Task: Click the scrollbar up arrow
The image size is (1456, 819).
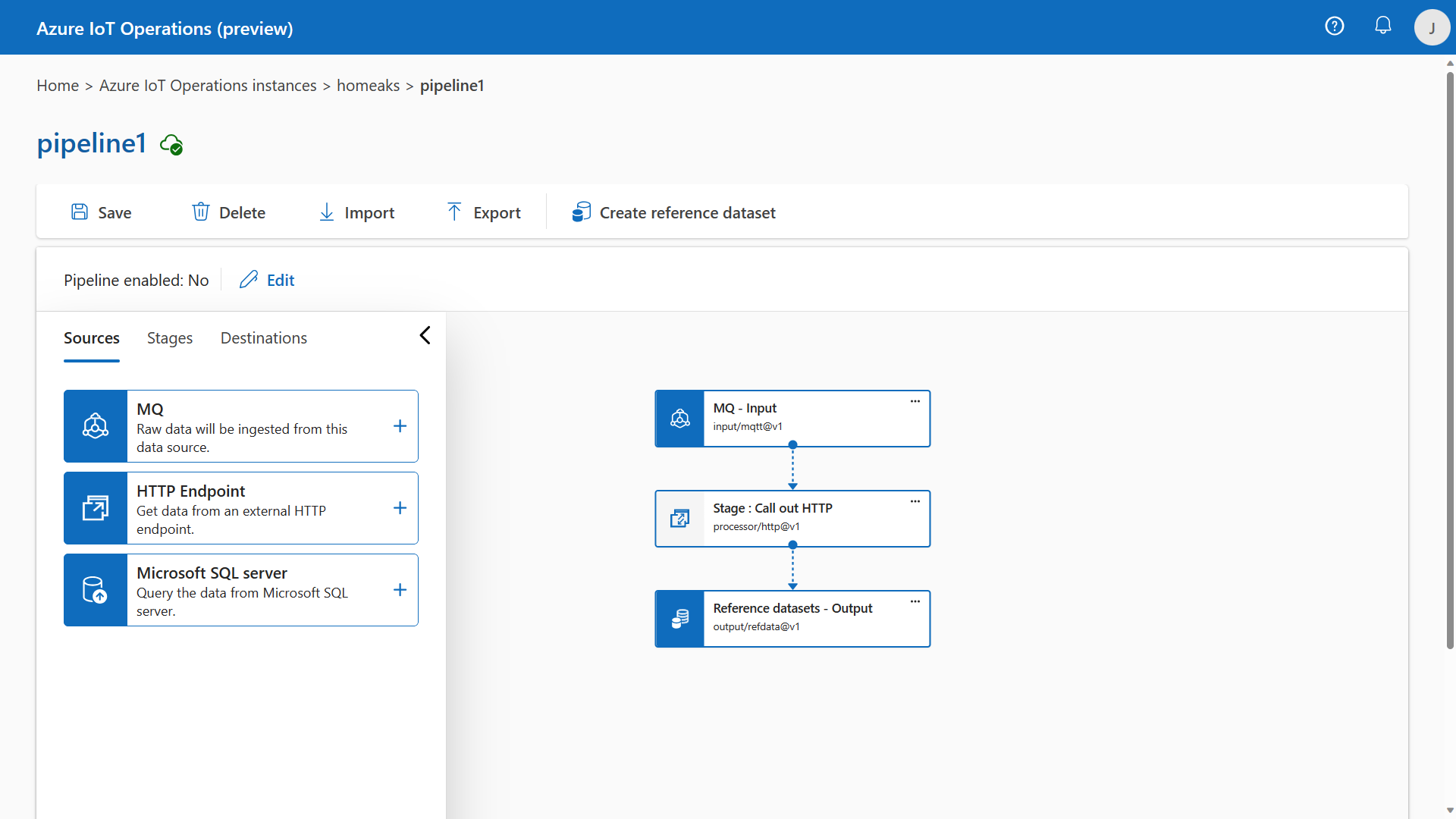Action: coord(1450,63)
